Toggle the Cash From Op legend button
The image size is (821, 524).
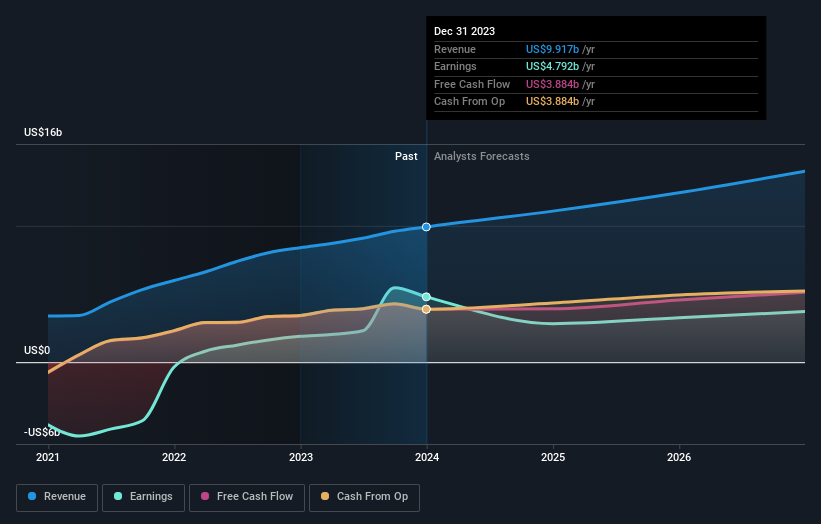[364, 497]
